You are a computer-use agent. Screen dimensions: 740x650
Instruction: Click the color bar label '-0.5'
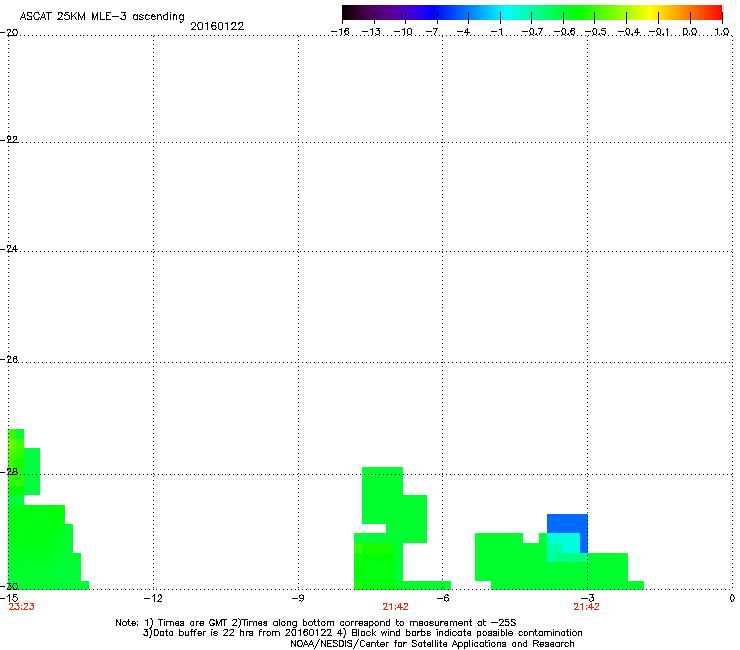pos(596,32)
